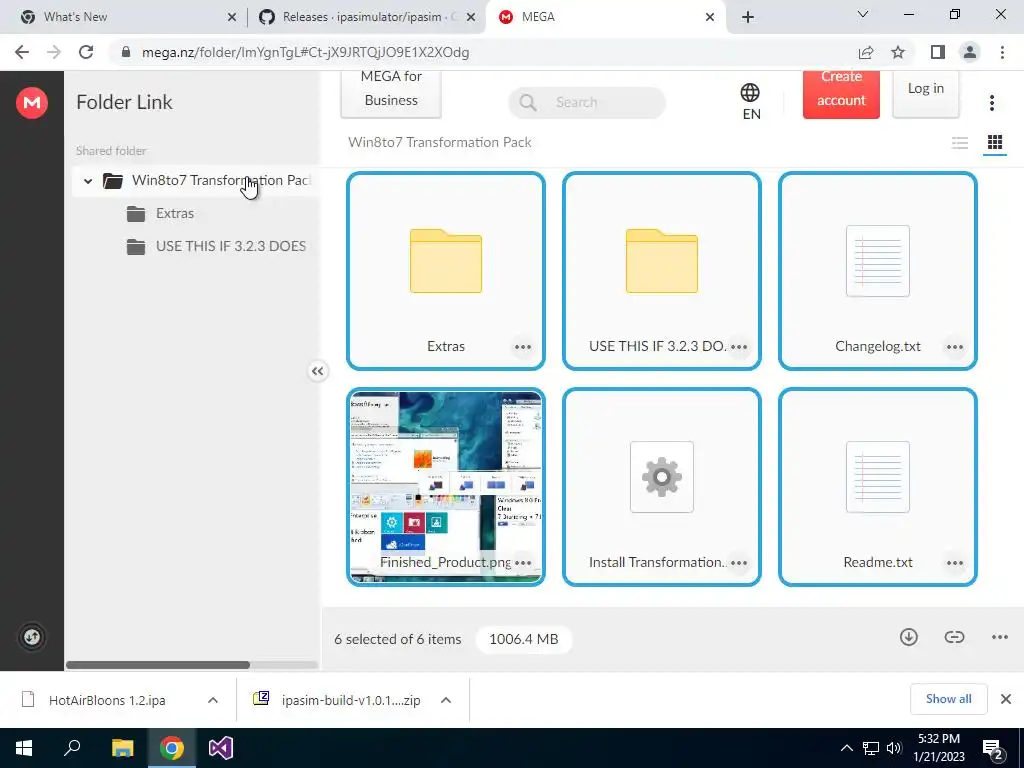The width and height of the screenshot is (1024, 768).
Task: Open more options in selection bar
Action: tap(1000, 637)
